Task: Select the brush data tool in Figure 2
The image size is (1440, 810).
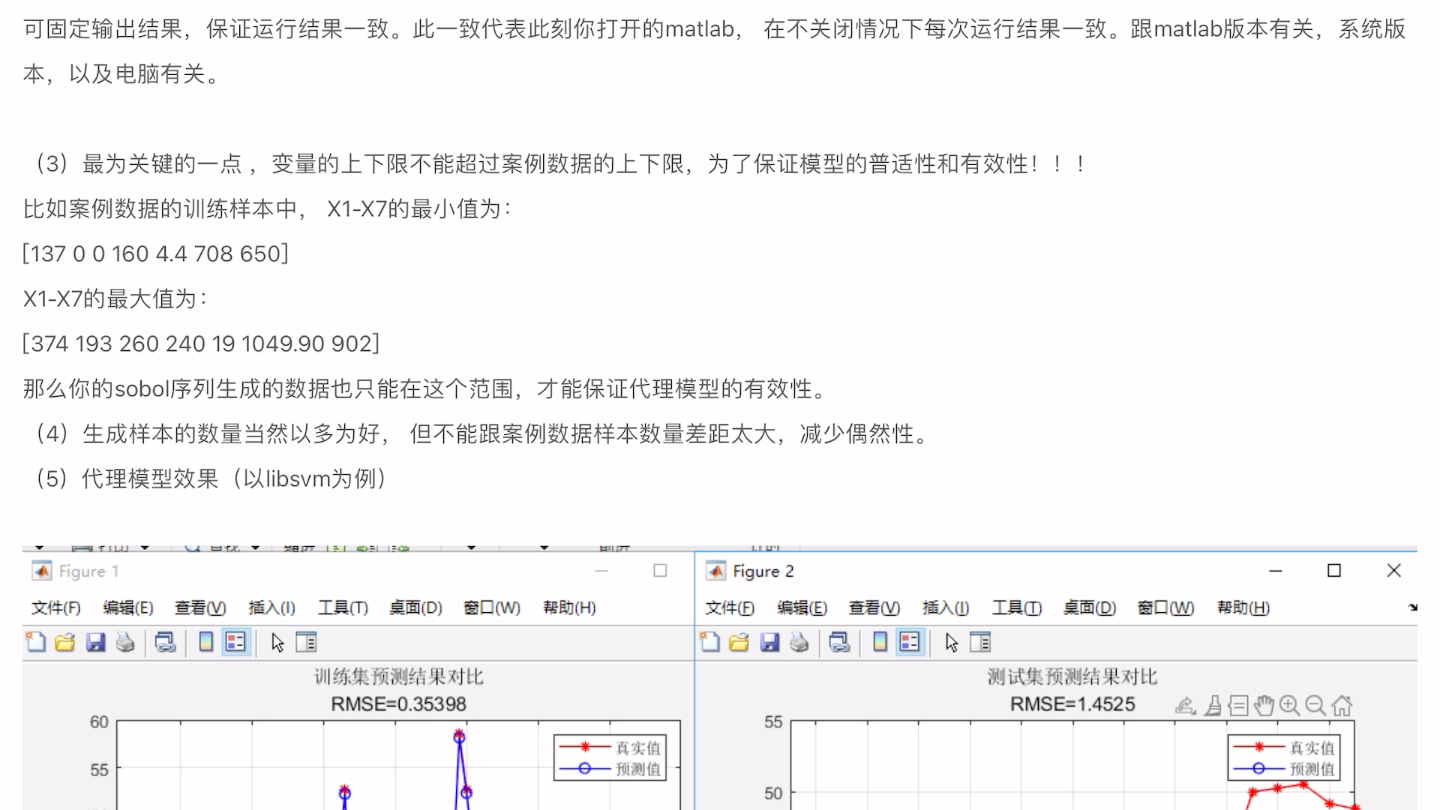Action: coord(1212,705)
